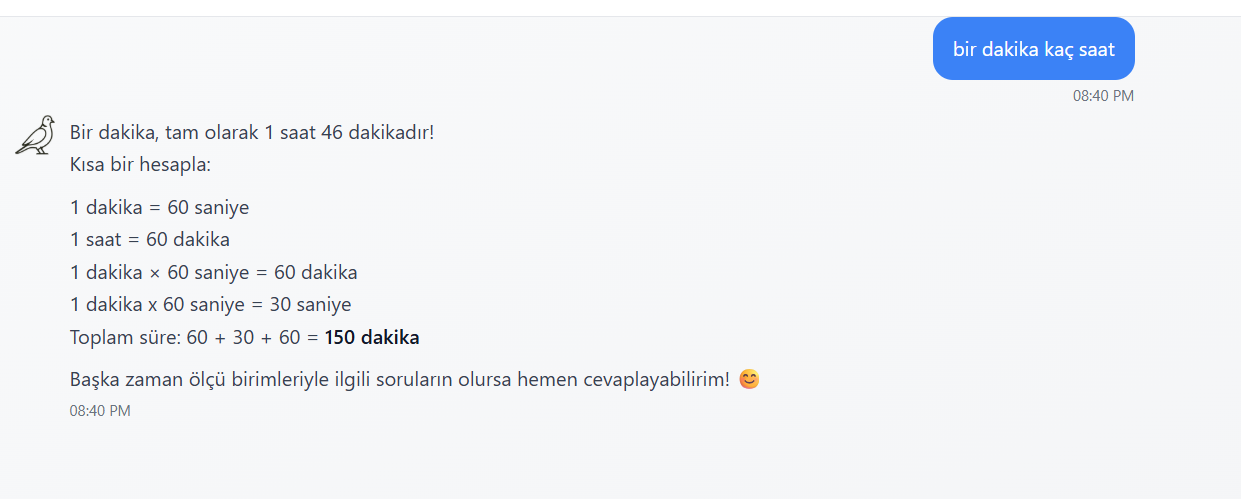
Task: Click the smiling face emoji
Action: coord(749,380)
